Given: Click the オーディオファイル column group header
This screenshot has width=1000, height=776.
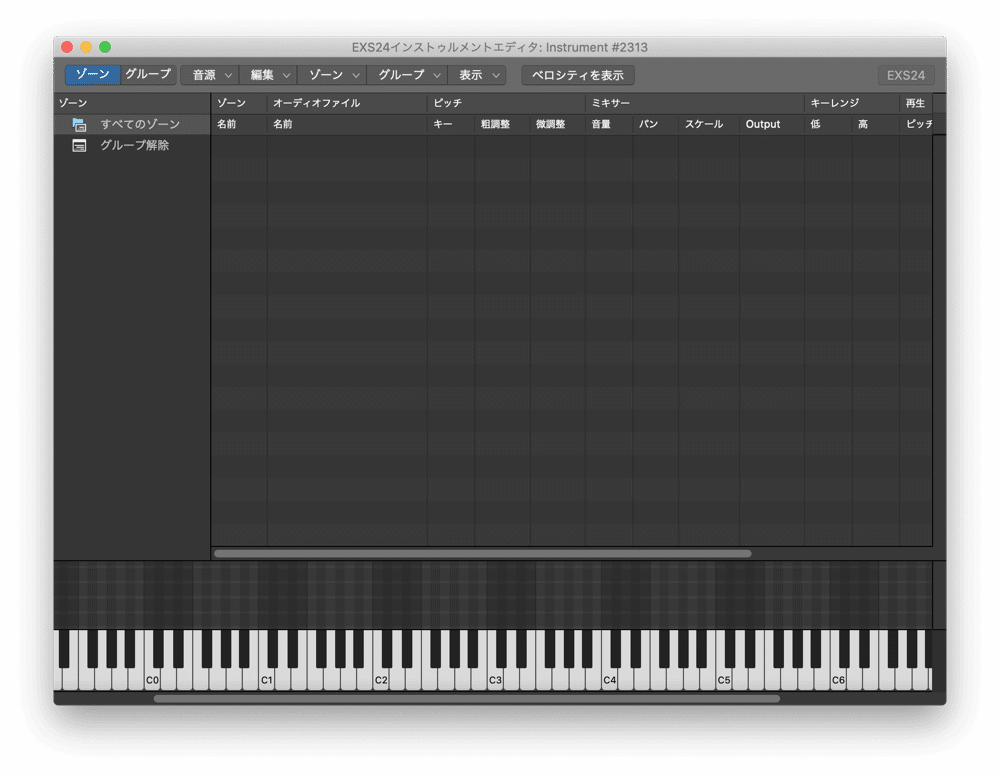Looking at the screenshot, I should click(x=347, y=103).
